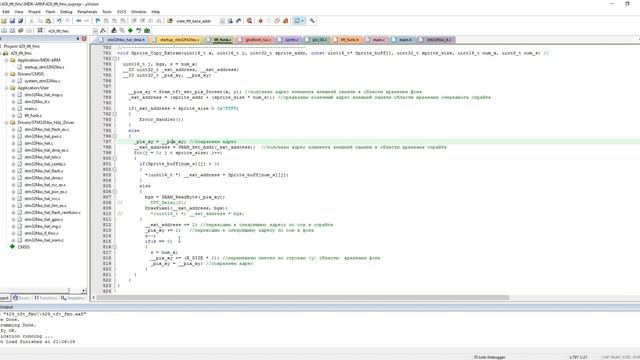Click the Undo toolbar icon
The height and width of the screenshot is (360, 640).
click(x=59, y=21)
